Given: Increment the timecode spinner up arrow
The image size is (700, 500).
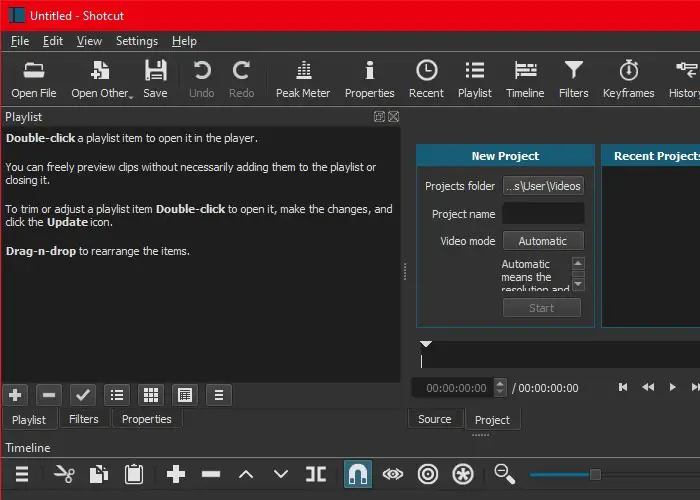Looking at the screenshot, I should [500, 383].
